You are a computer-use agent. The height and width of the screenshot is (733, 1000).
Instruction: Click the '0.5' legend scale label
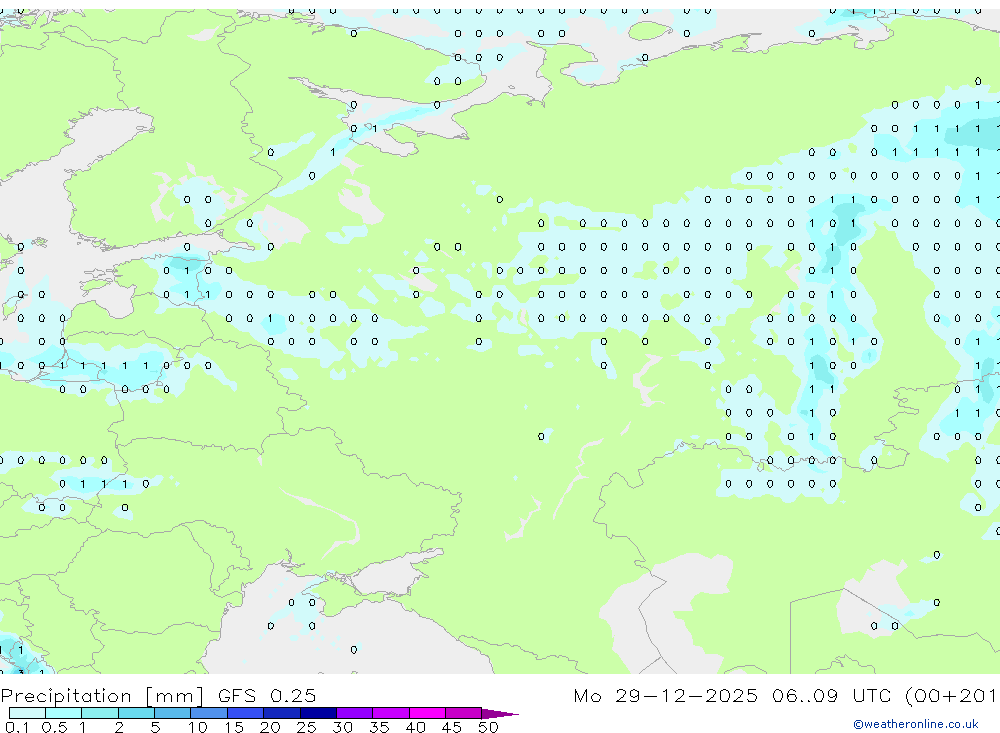click(x=54, y=727)
